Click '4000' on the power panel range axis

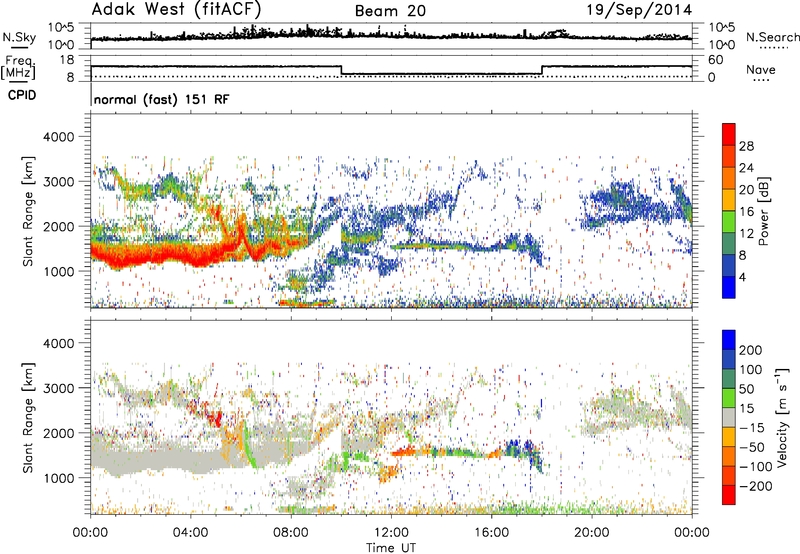coord(59,137)
